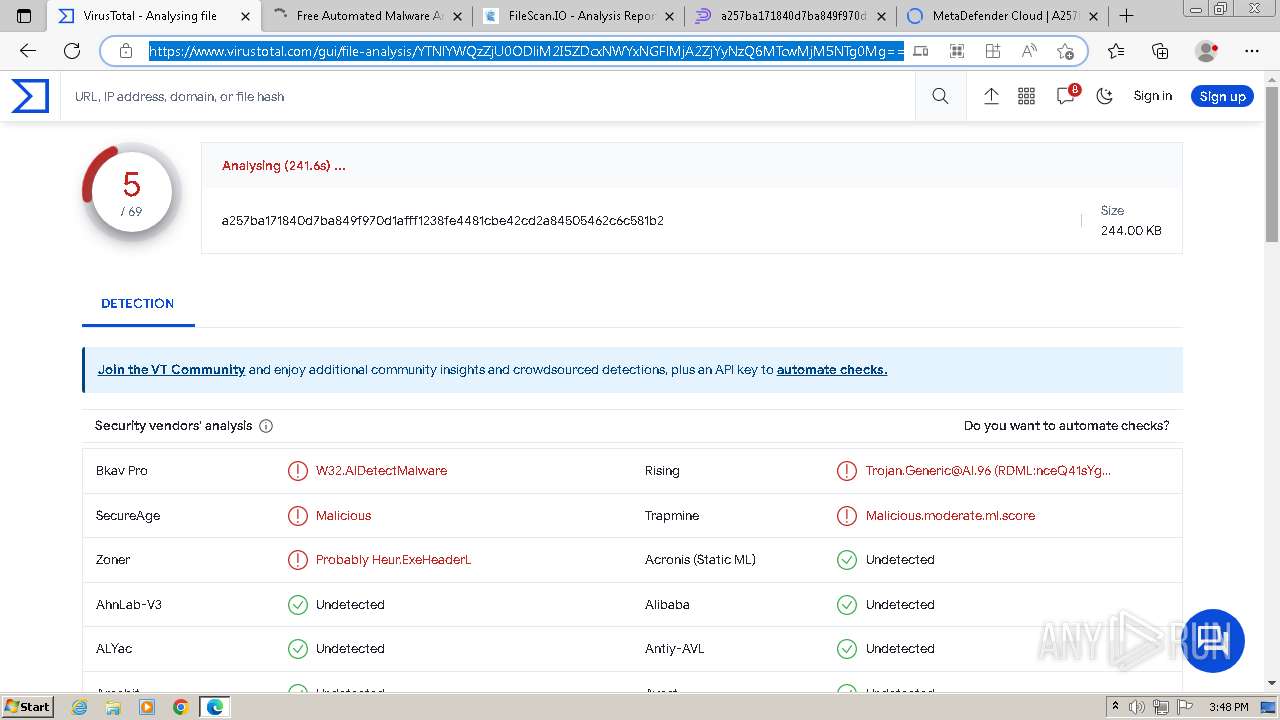Screen dimensions: 1280x720
Task: Click the Trojan.Generic@AI.96 result for Rising
Action: [988, 471]
